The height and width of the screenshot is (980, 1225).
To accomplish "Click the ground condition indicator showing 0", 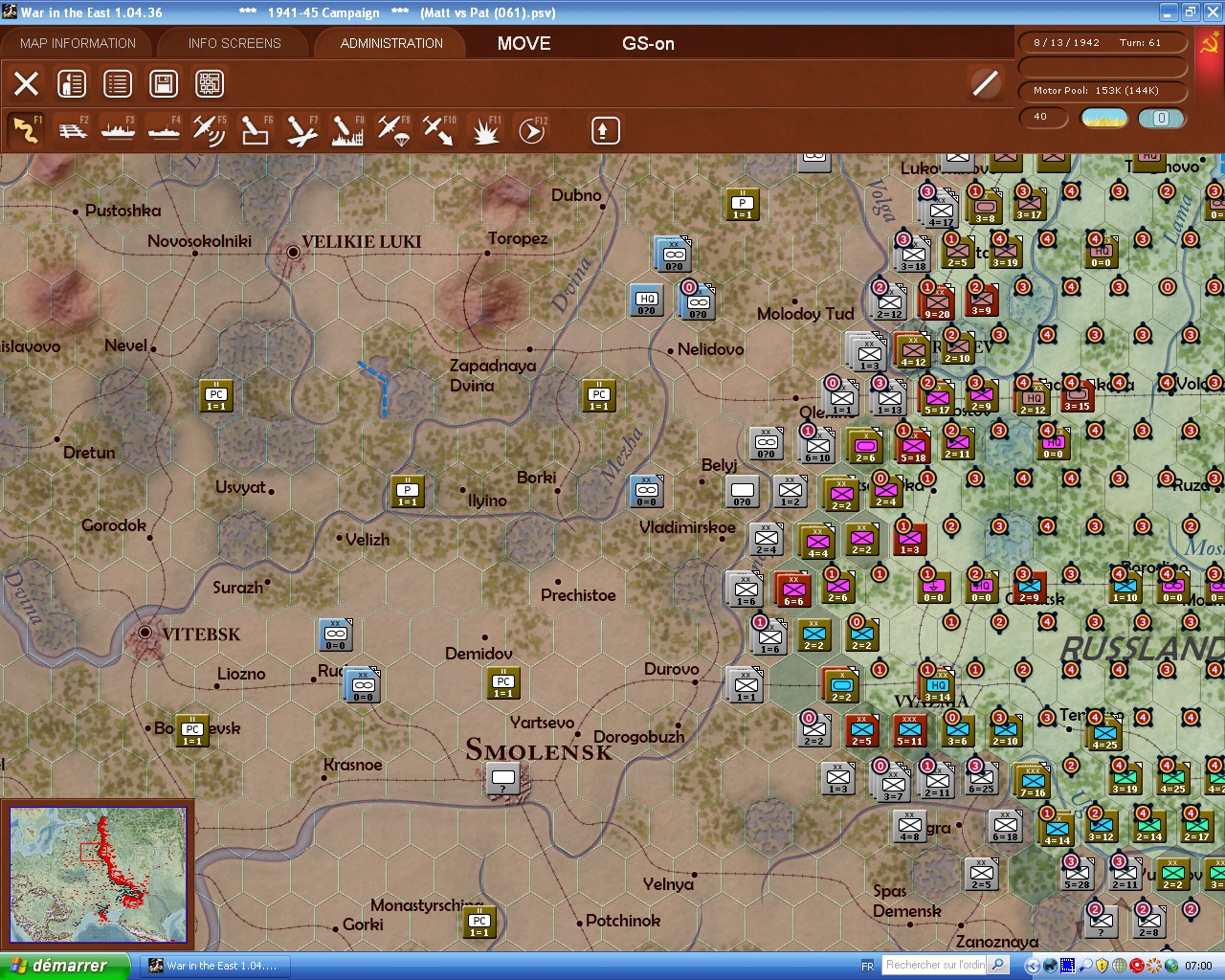I will tap(1161, 118).
